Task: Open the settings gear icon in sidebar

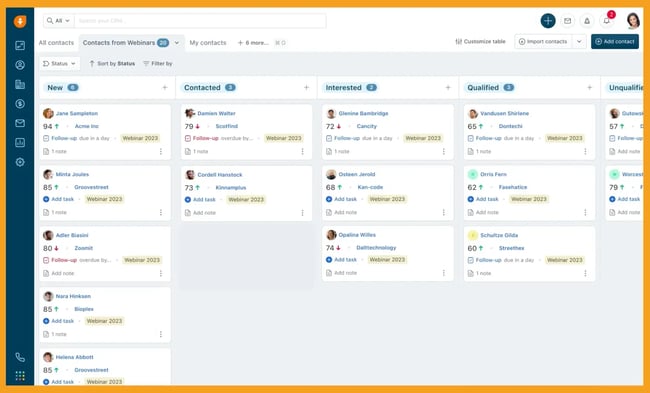Action: click(20, 162)
